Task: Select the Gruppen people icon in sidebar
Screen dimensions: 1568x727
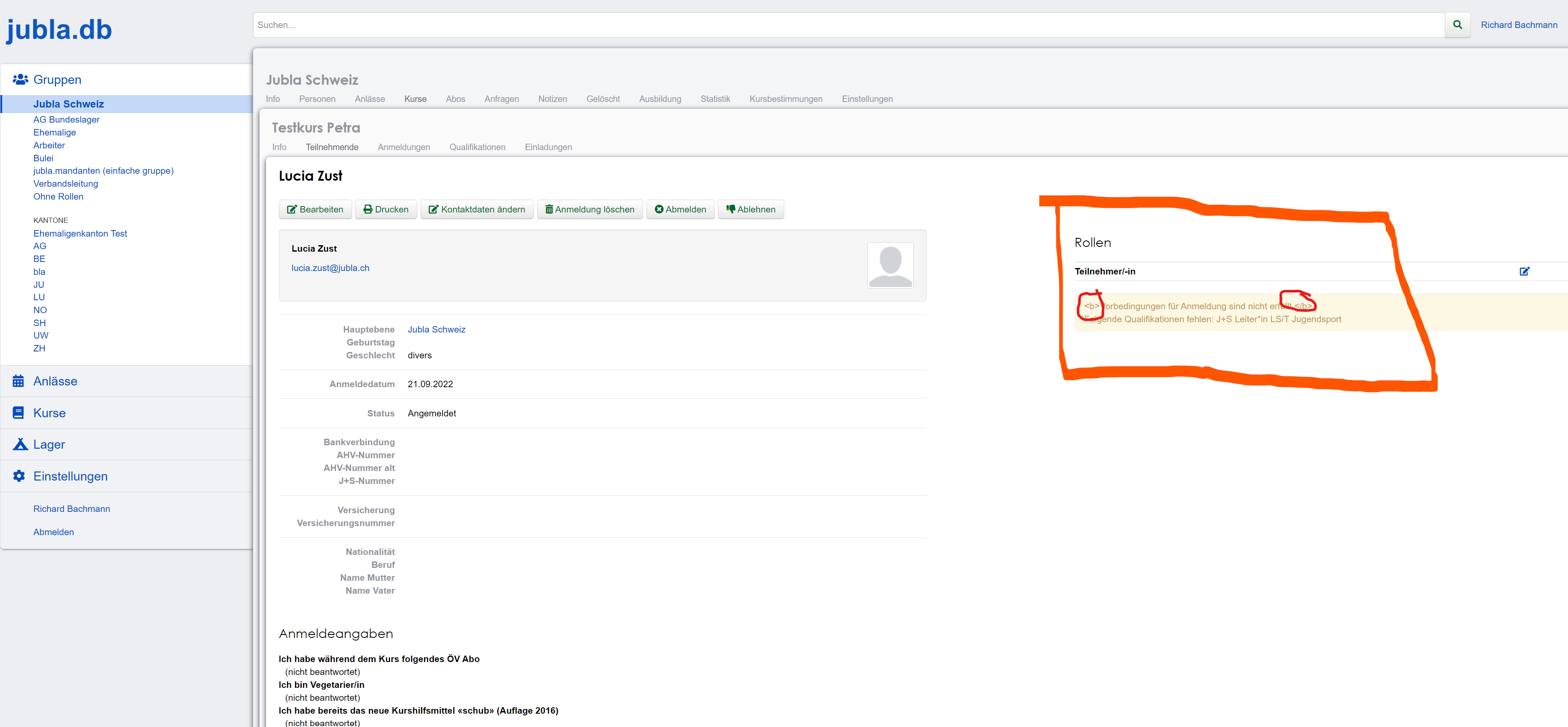Action: pos(19,78)
